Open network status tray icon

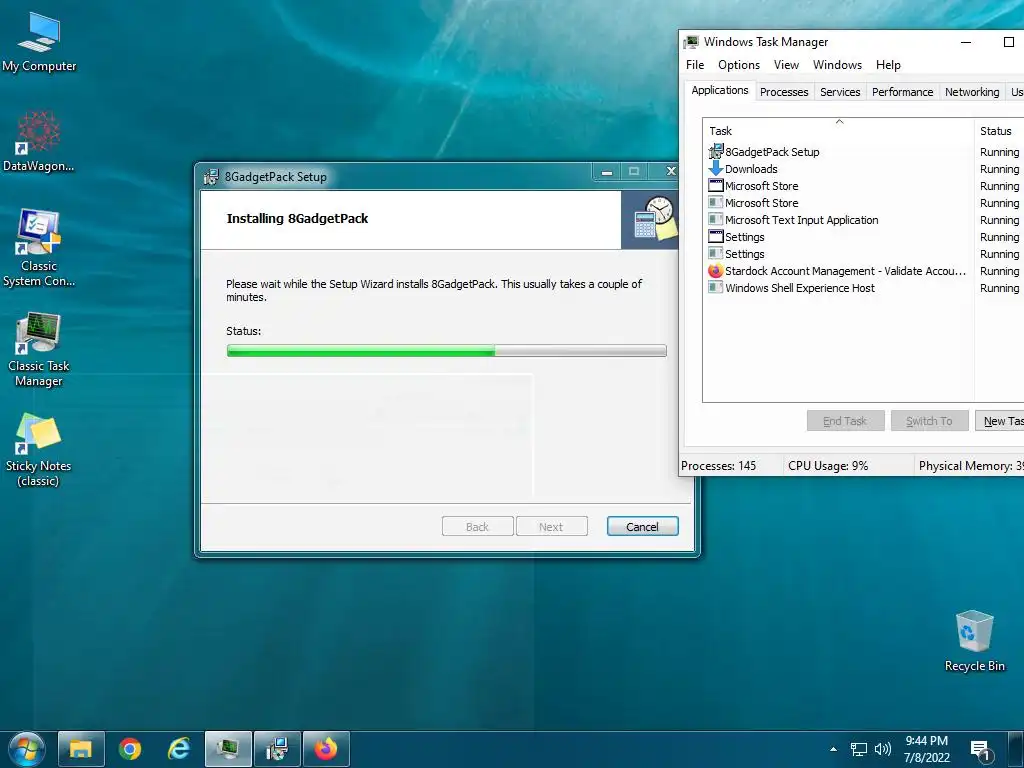(858, 750)
